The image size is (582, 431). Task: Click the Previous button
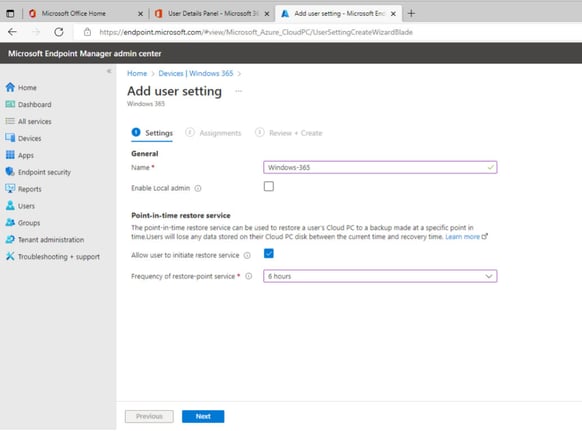(149, 416)
